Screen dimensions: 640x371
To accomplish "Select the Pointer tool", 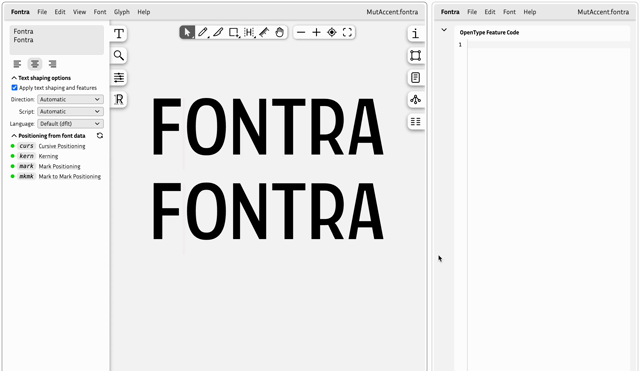I will (x=187, y=32).
